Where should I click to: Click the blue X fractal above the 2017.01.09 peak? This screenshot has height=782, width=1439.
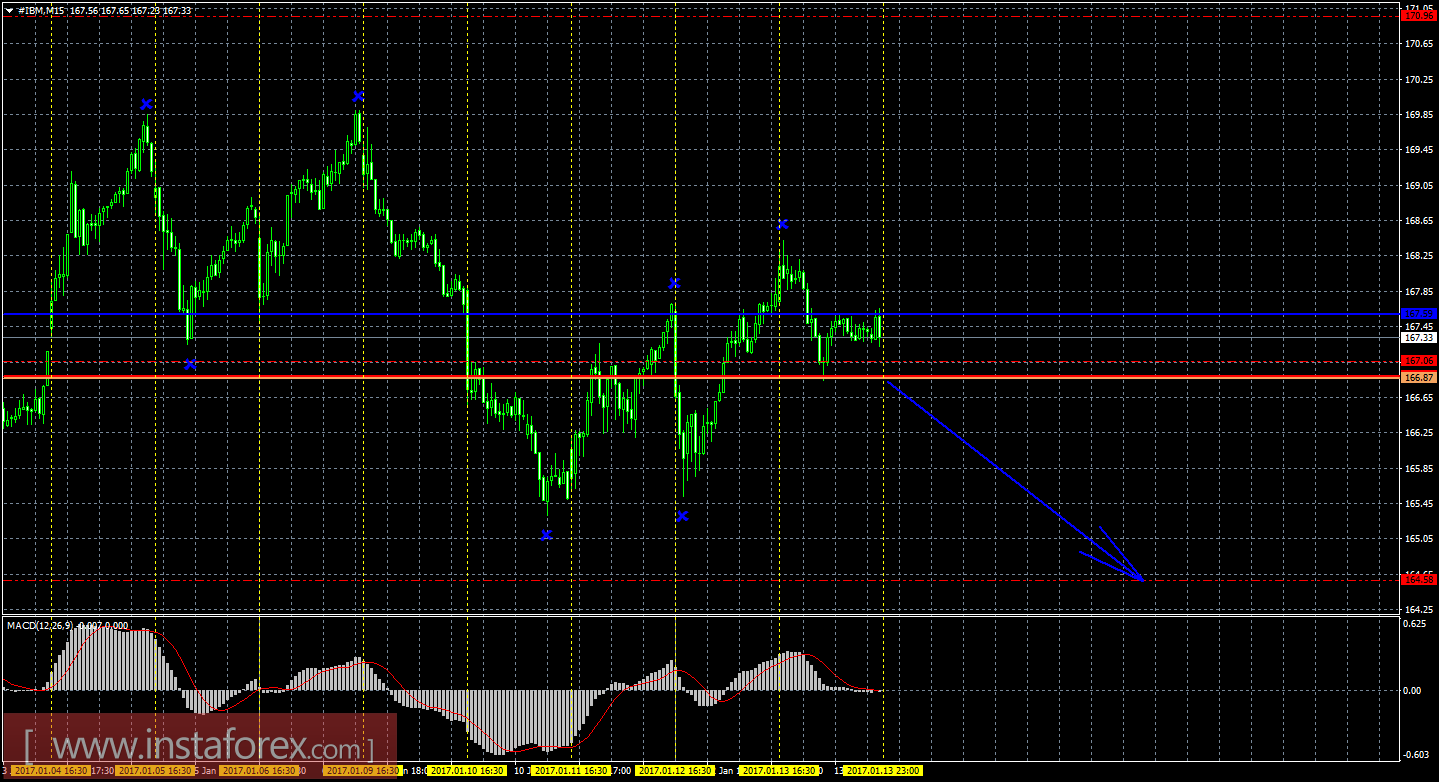(358, 96)
